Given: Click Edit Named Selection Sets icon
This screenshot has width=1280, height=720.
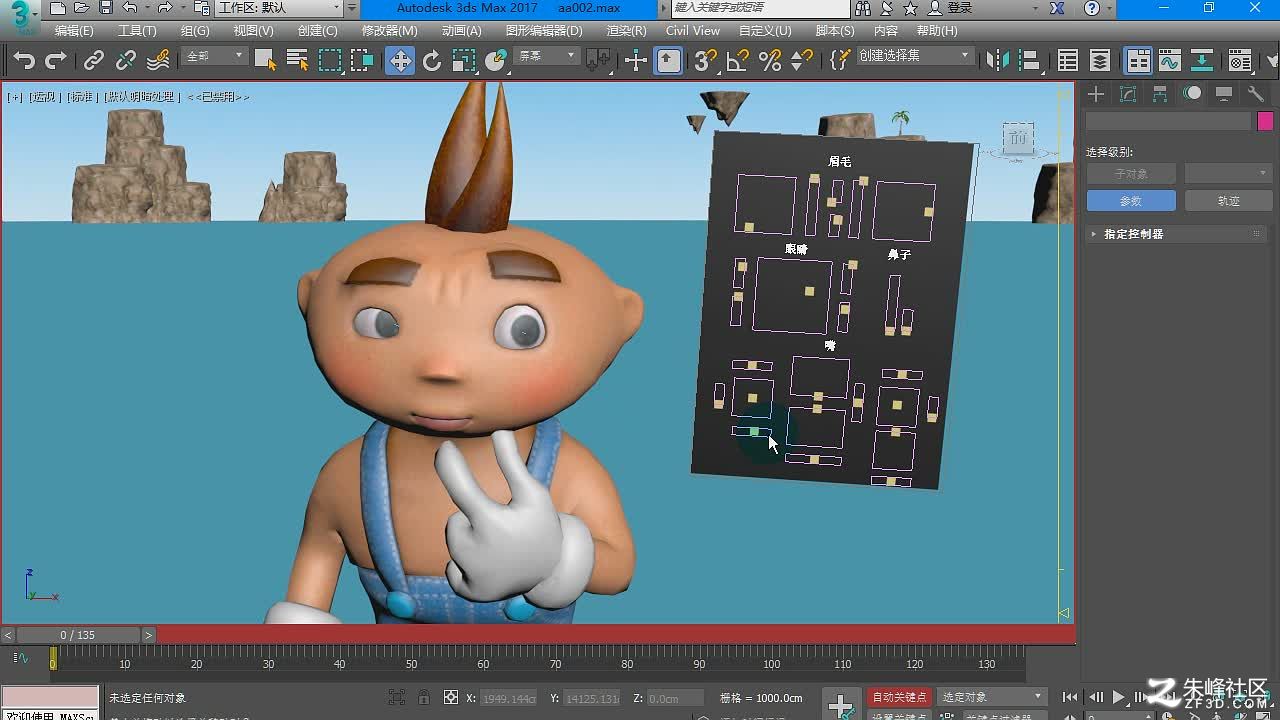Looking at the screenshot, I should pyautogui.click(x=840, y=61).
